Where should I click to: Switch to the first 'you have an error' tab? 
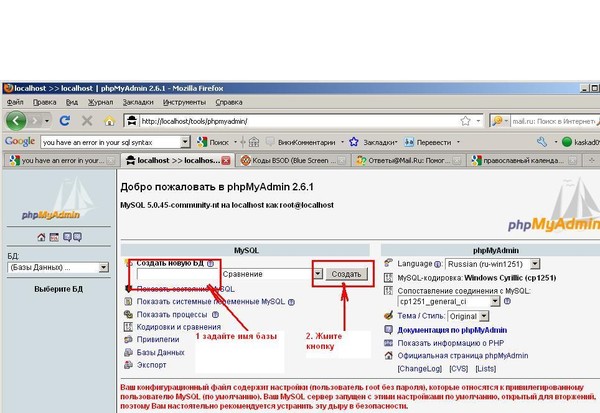[x=62, y=160]
